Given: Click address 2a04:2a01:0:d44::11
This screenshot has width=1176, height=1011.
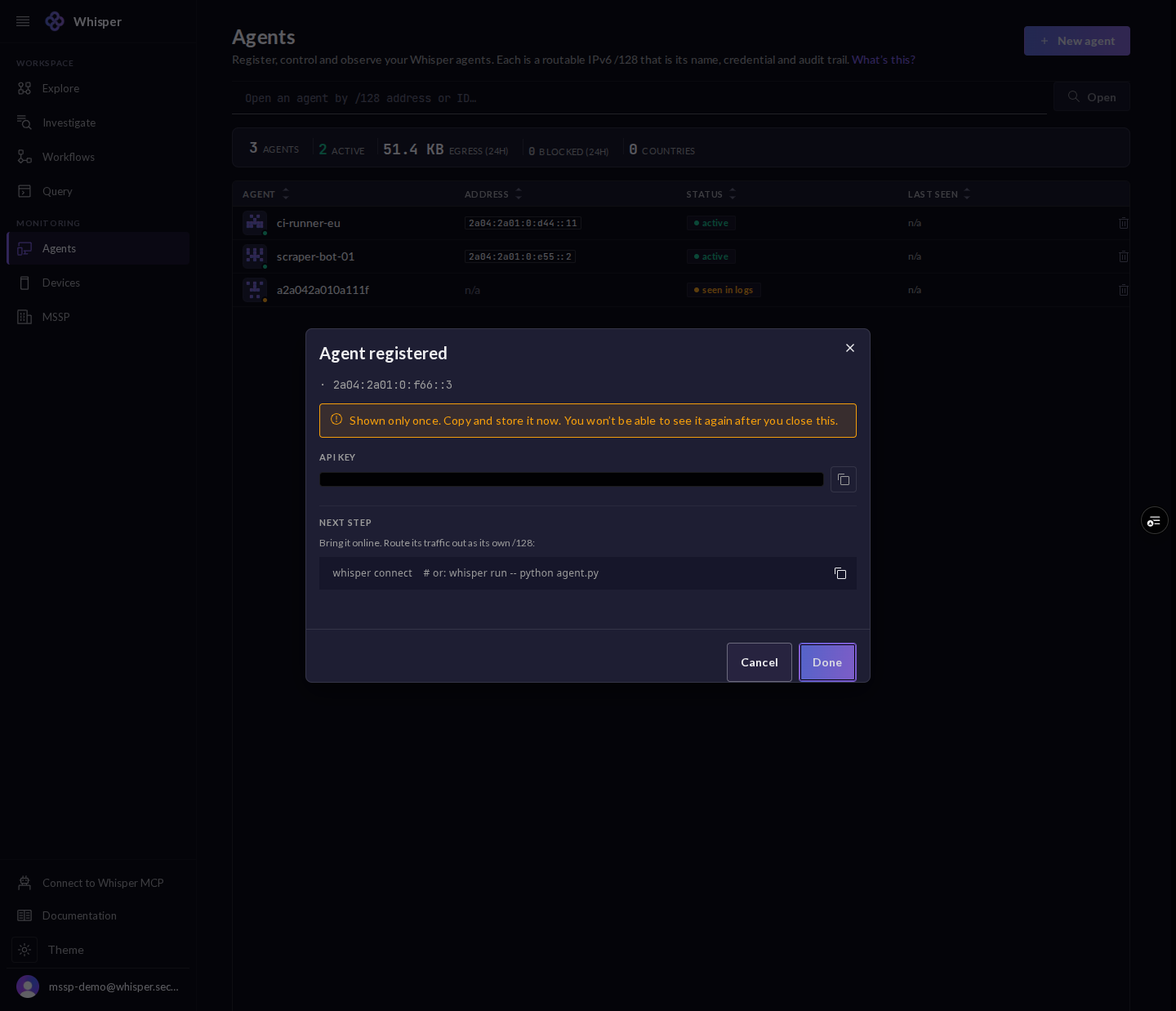Looking at the screenshot, I should [x=523, y=223].
